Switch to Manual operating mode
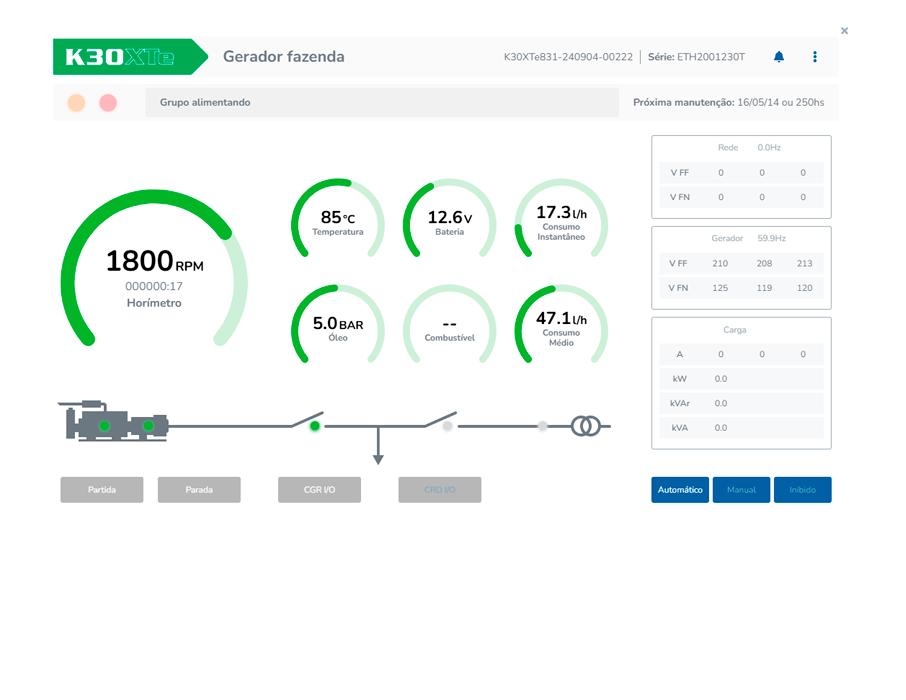 [x=741, y=490]
